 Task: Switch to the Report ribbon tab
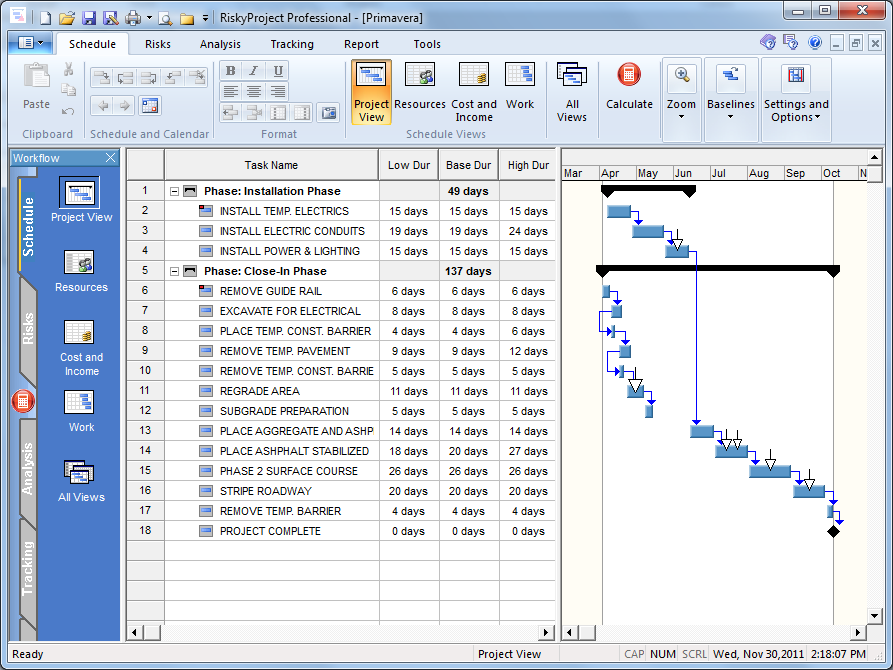pyautogui.click(x=361, y=44)
